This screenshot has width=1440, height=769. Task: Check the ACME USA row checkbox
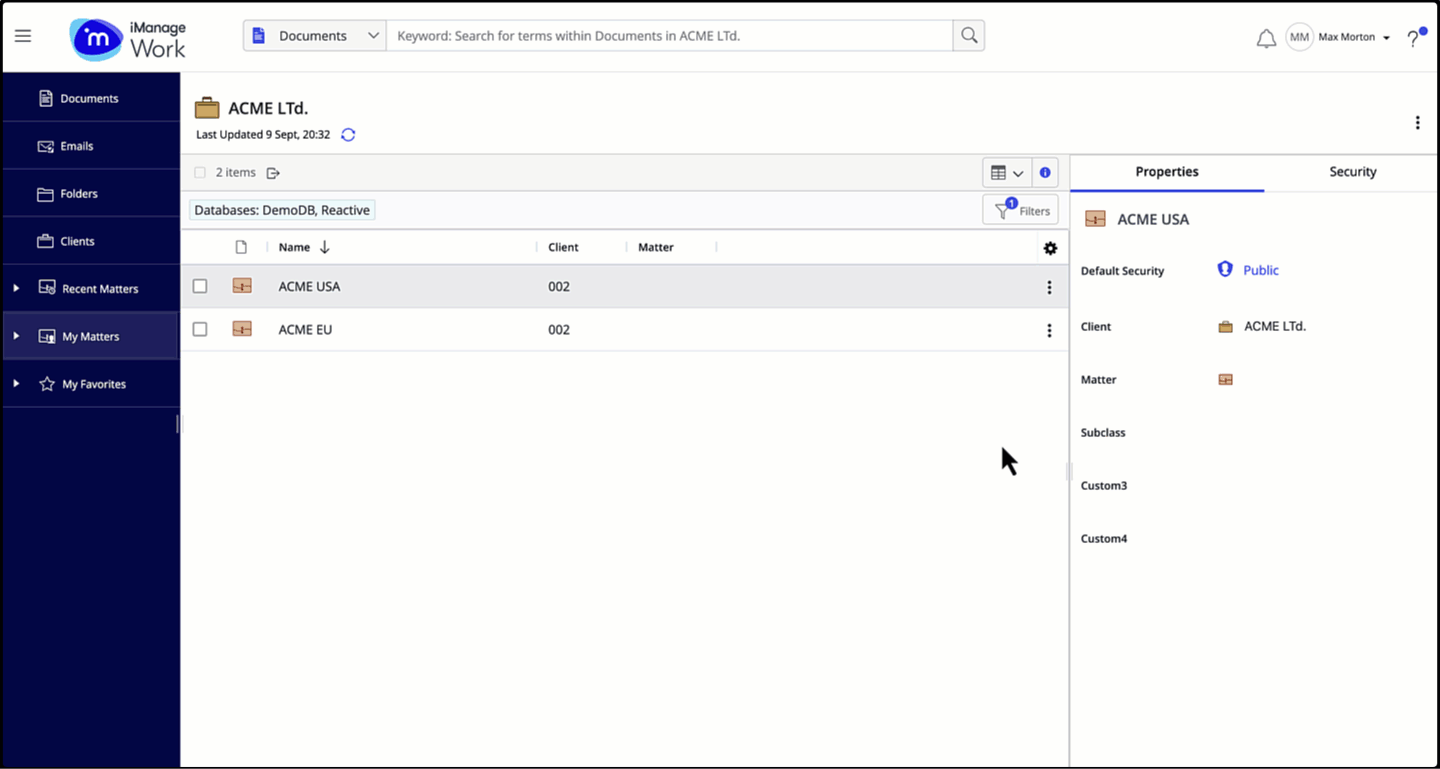click(x=200, y=286)
